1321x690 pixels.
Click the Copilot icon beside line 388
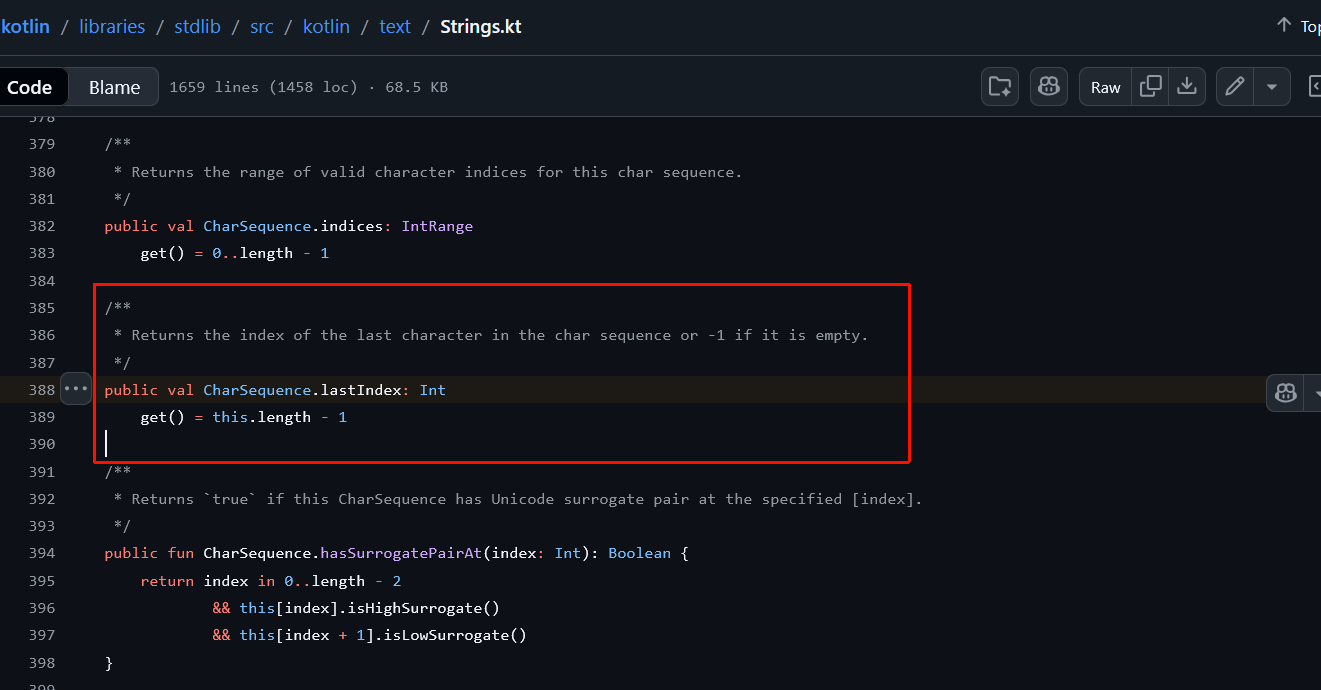pyautogui.click(x=1286, y=392)
